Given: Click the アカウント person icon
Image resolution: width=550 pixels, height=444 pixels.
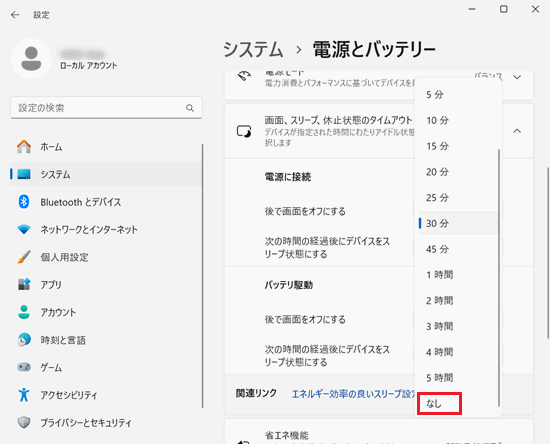Looking at the screenshot, I should click(x=24, y=312).
